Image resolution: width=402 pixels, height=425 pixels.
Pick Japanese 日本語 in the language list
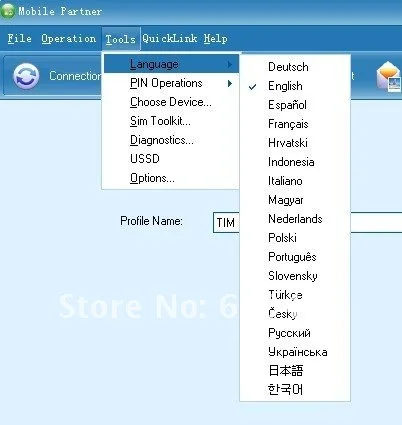click(295, 371)
